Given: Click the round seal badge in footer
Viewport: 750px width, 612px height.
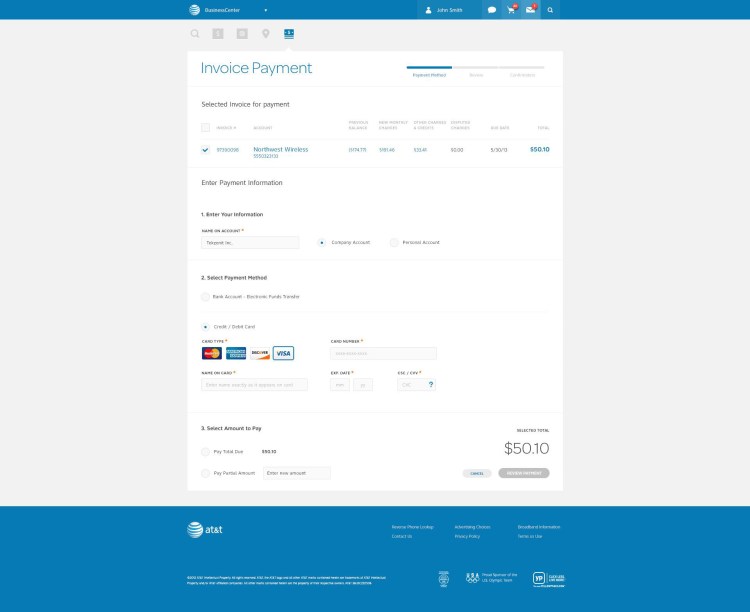Looking at the screenshot, I should 444,579.
